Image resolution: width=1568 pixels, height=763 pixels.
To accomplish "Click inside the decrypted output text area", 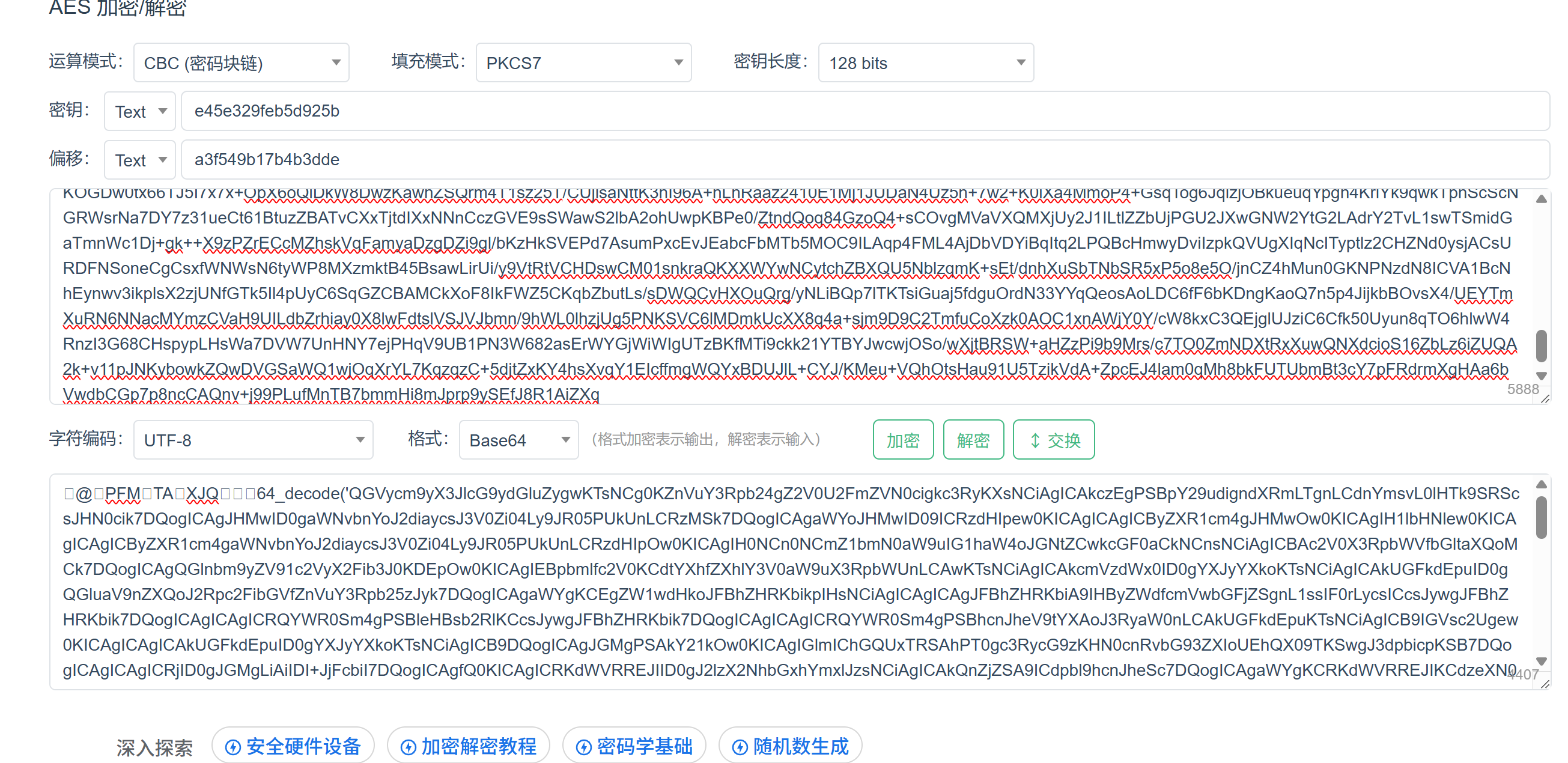I will [785, 582].
